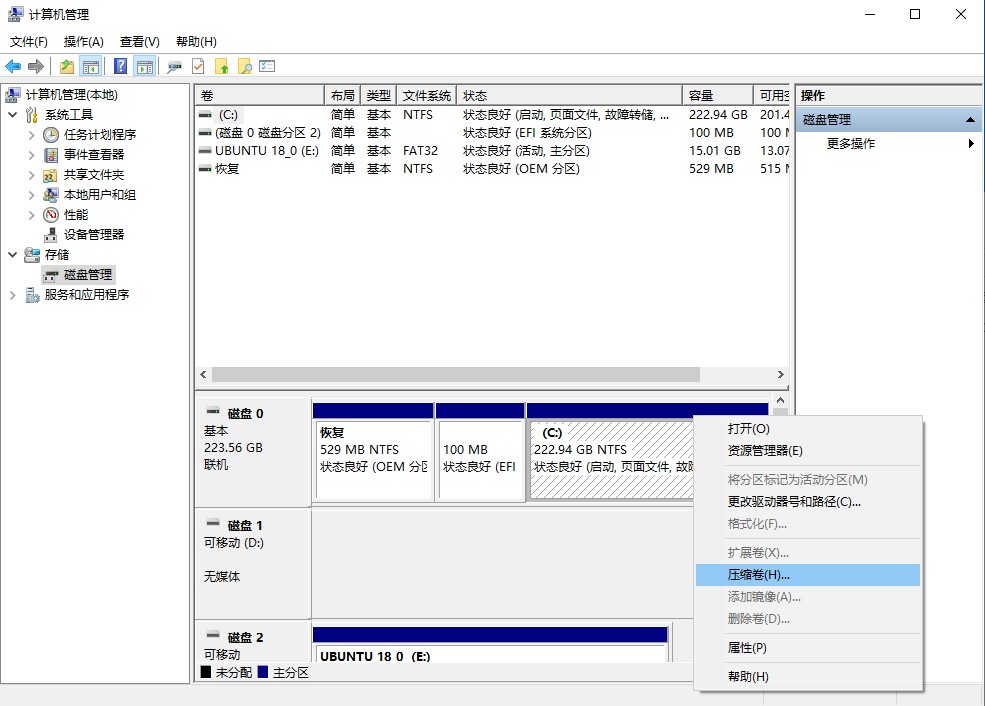Choose 帮助(H) in context menu

(x=807, y=676)
